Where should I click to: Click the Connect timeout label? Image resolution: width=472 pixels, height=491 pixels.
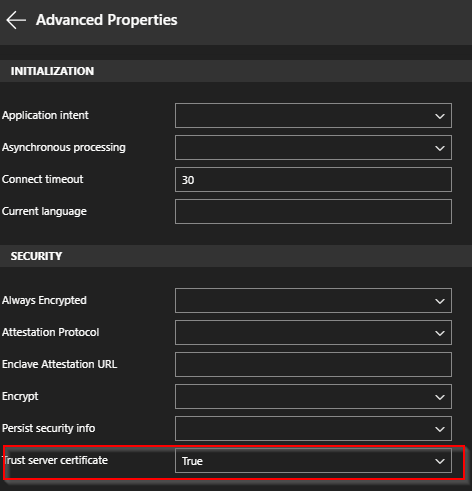tap(43, 179)
